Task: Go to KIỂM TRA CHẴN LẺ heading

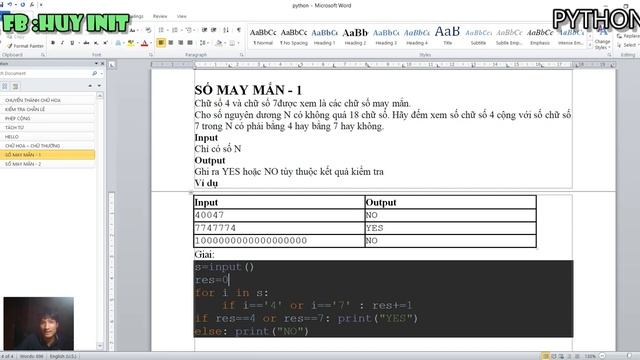Action: (x=47, y=109)
